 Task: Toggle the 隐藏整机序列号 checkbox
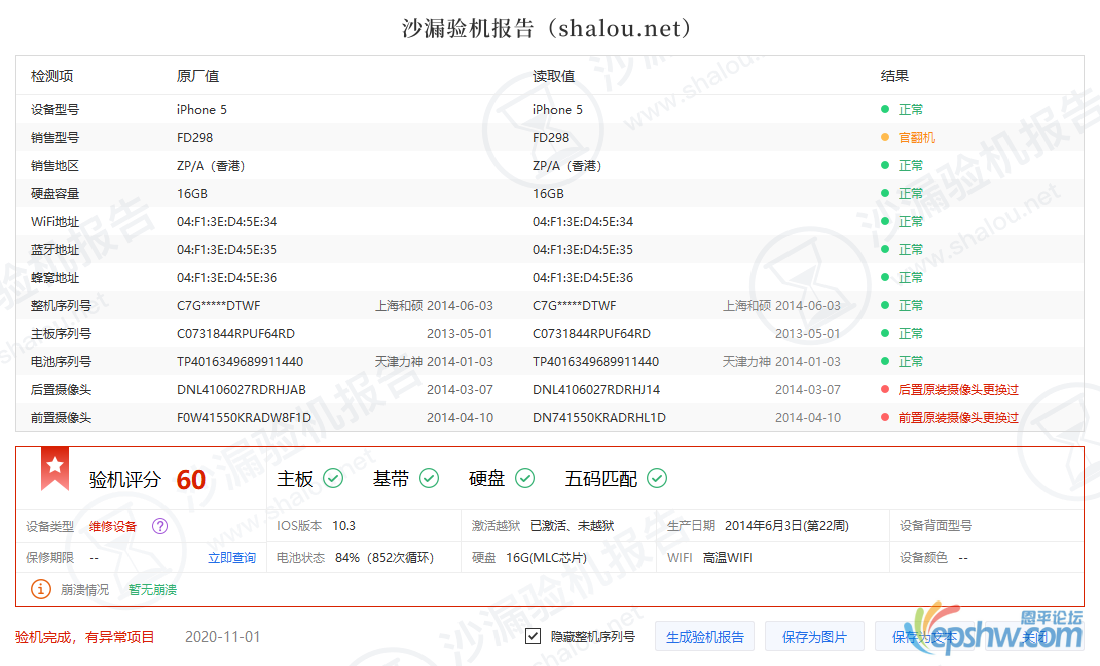click(x=533, y=637)
